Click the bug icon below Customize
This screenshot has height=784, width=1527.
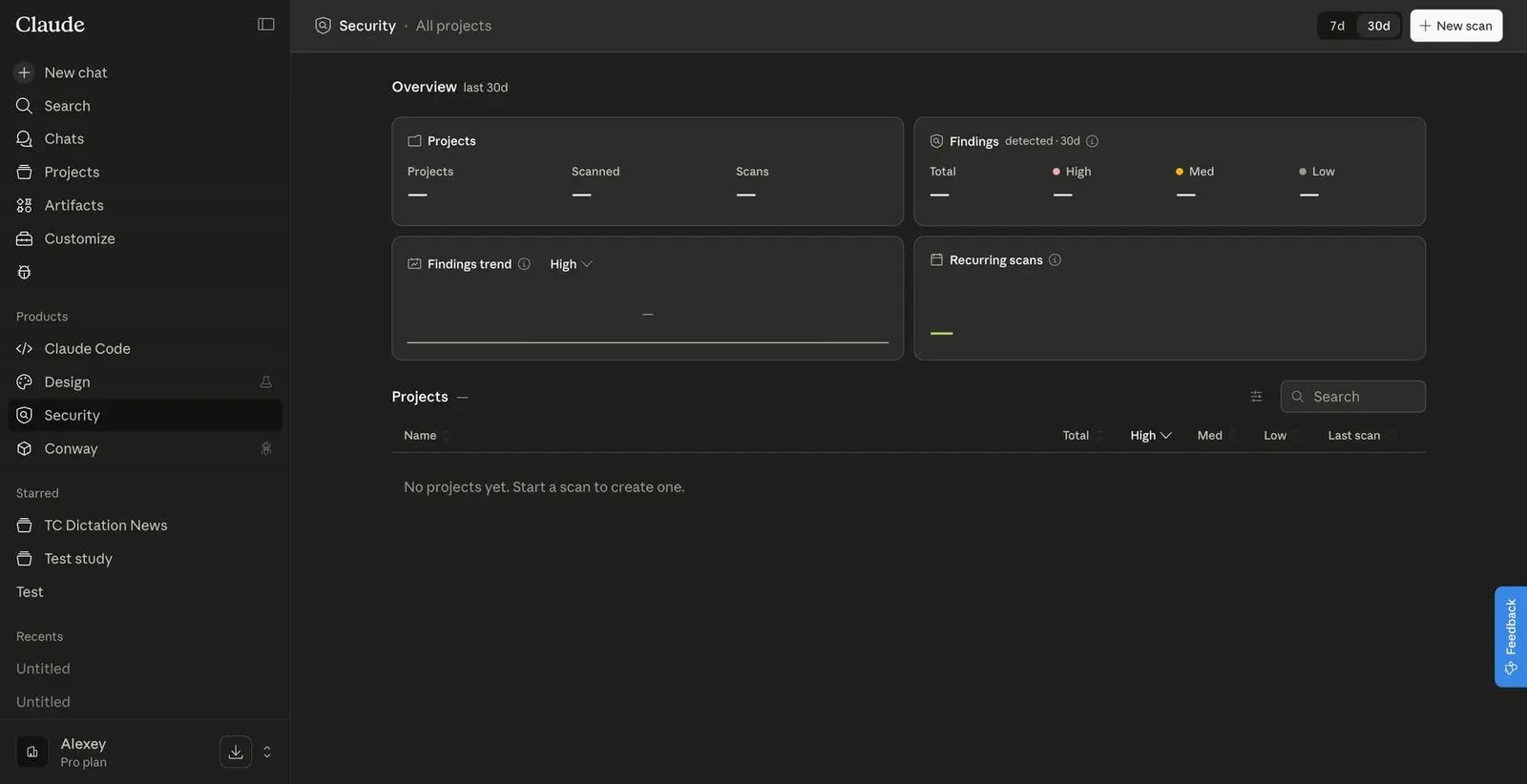[25, 273]
